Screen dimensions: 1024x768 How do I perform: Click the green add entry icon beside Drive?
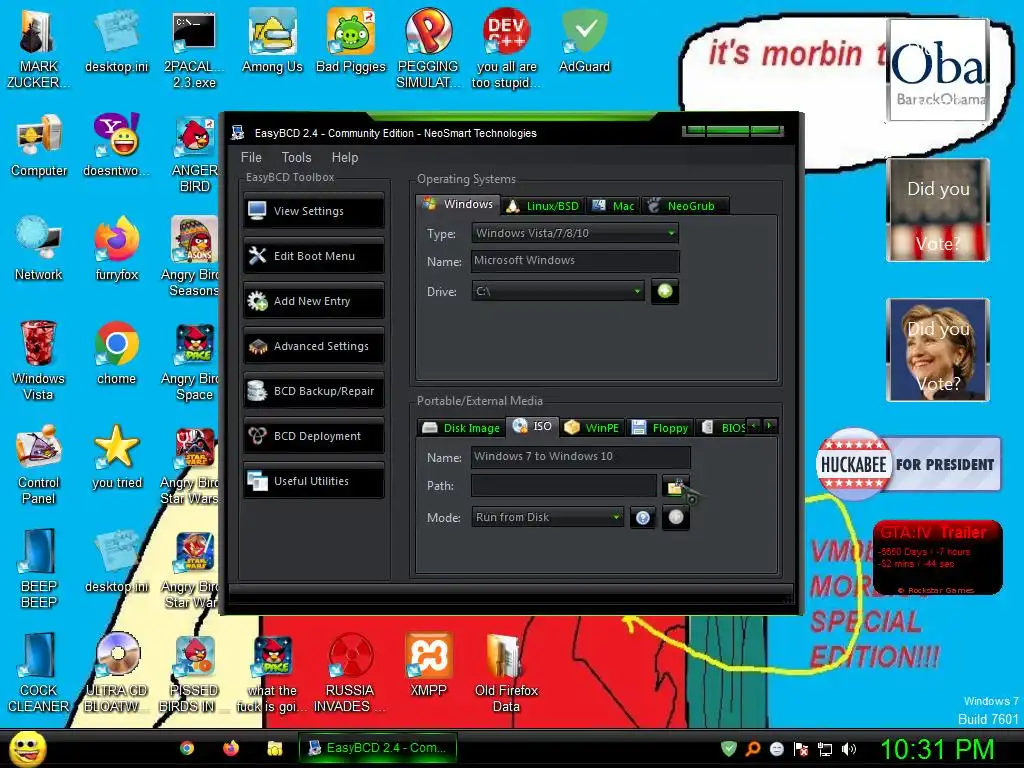pos(665,291)
